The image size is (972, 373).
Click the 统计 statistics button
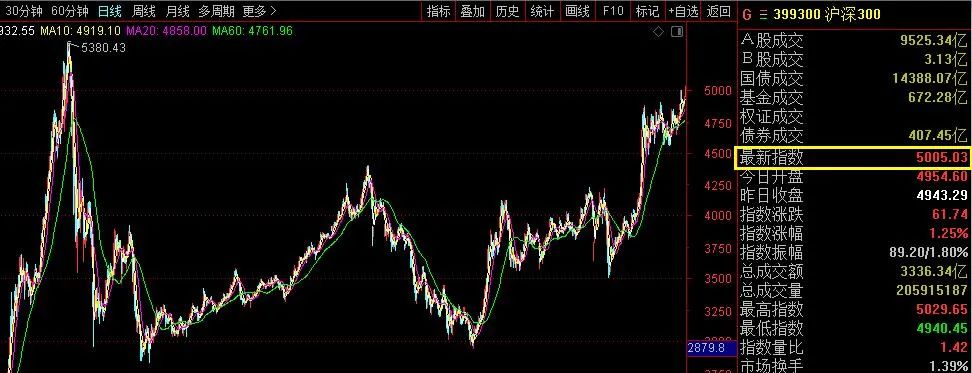pos(542,11)
